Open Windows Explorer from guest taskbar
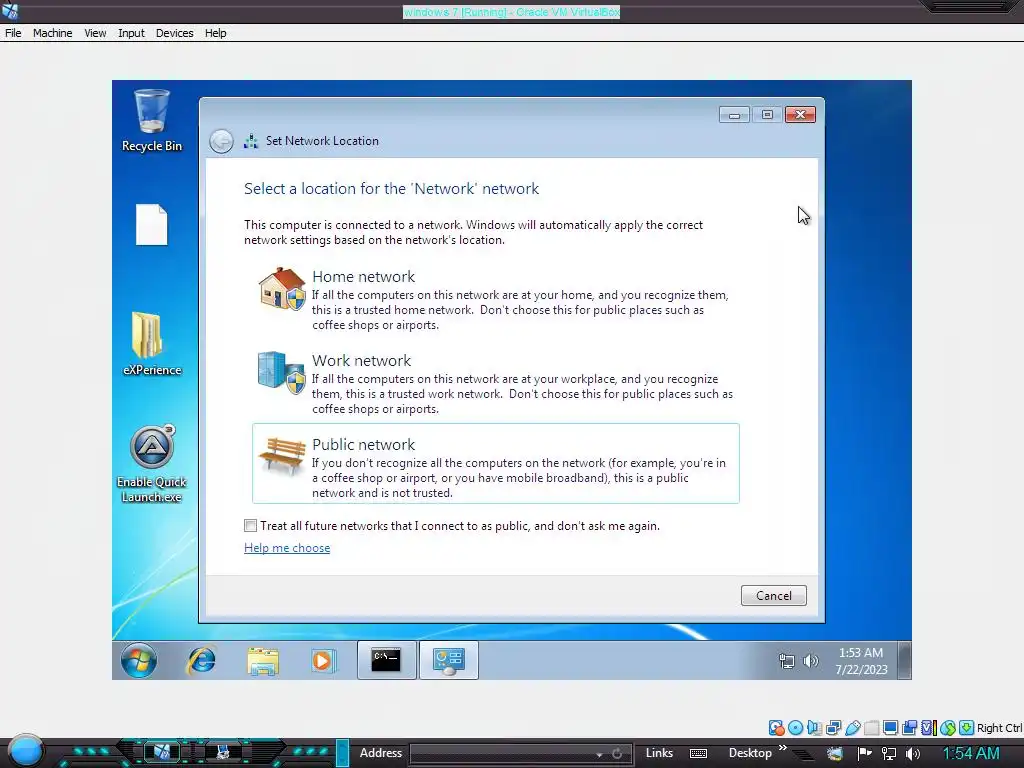The image size is (1024, 768). [263, 660]
